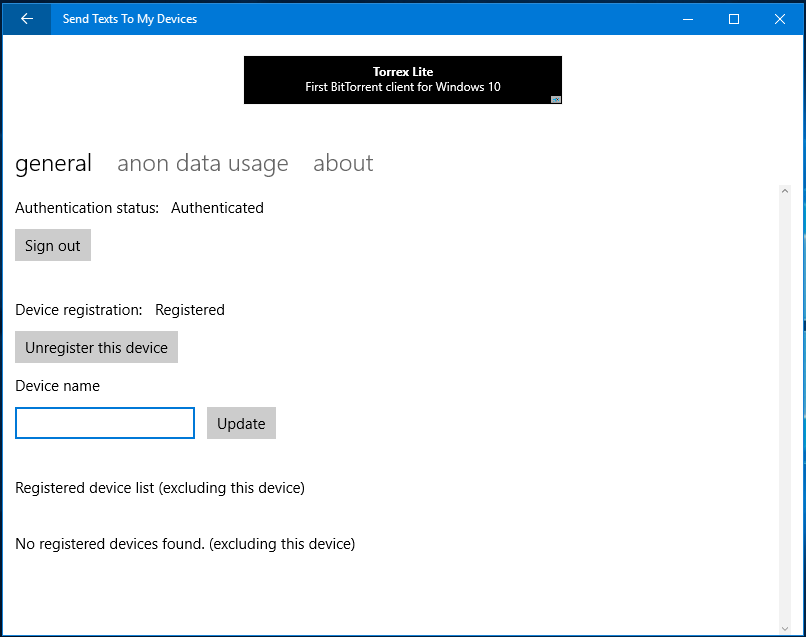Click the 'Registered device list' heading
The width and height of the screenshot is (806, 637).
160,488
